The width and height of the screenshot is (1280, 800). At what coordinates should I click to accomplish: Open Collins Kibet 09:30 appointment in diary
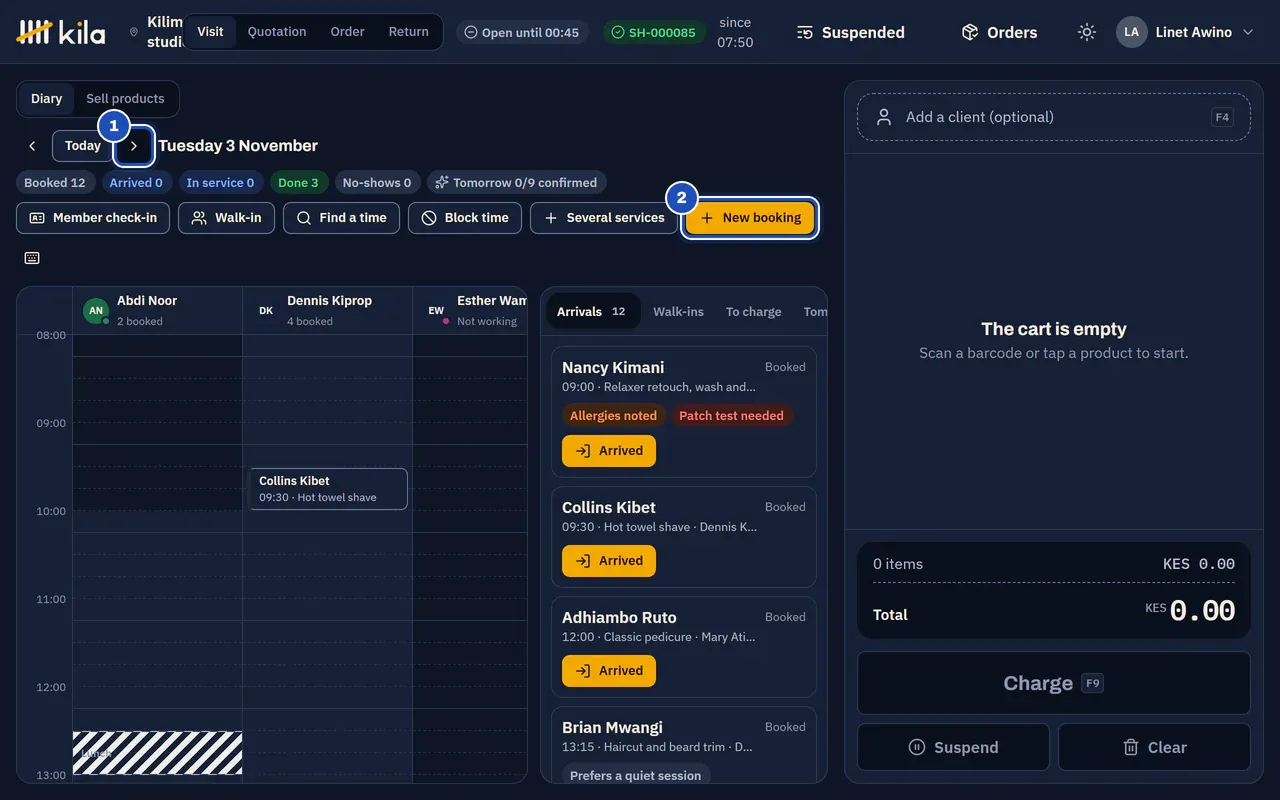328,489
